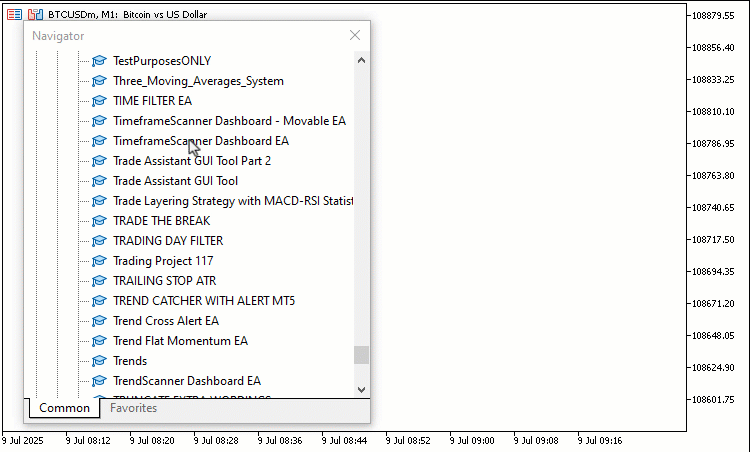The height and width of the screenshot is (452, 750).
Task: Select the Common tab in Navigator
Action: (x=65, y=408)
